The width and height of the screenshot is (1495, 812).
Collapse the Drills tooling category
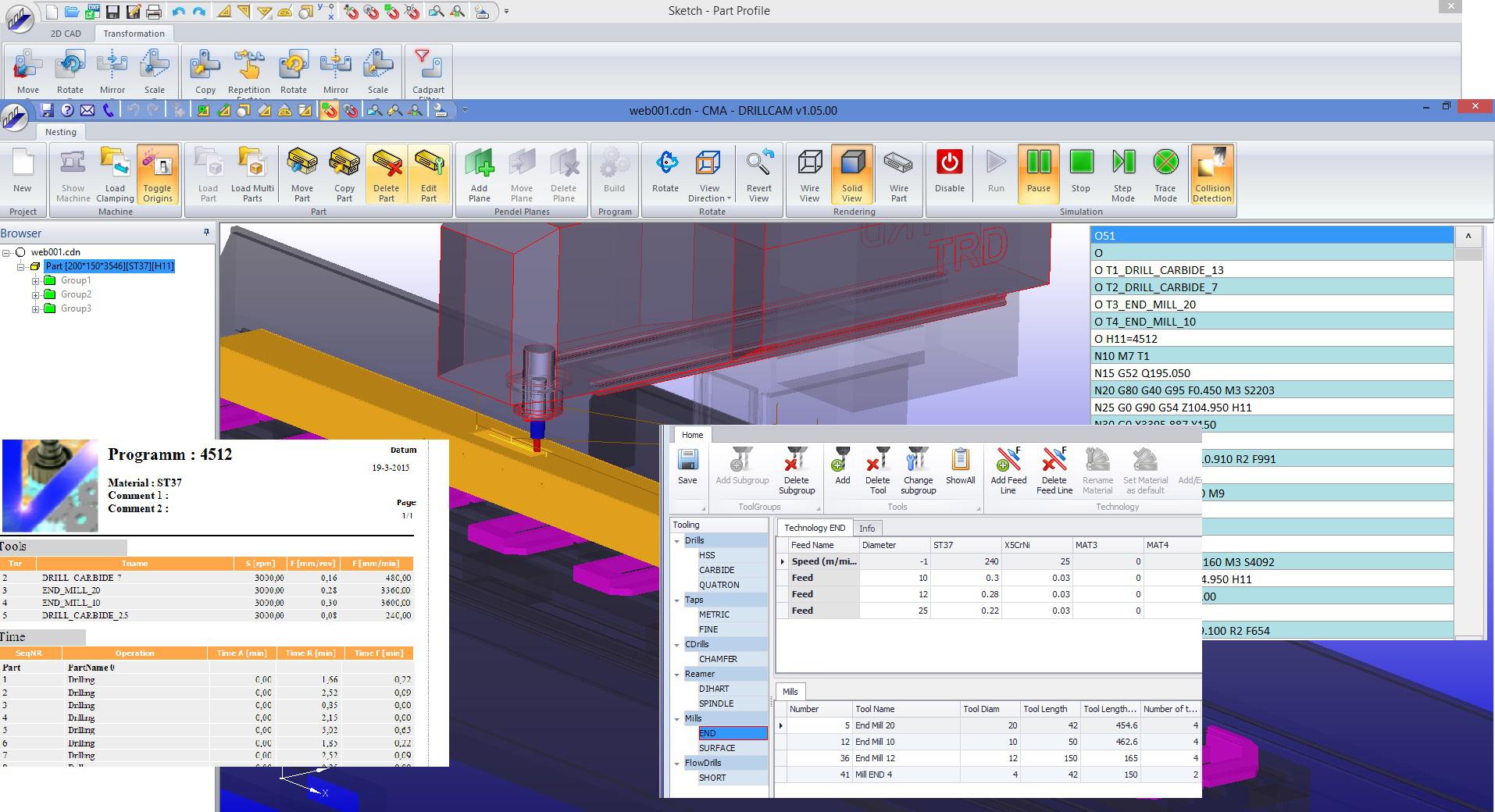coord(677,541)
